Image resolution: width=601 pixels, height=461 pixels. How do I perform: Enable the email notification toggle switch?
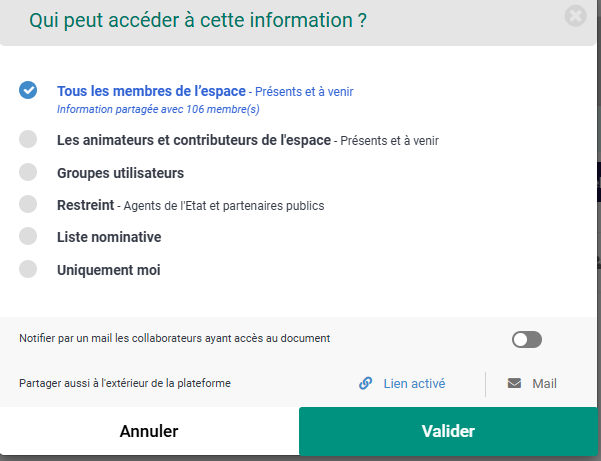pyautogui.click(x=526, y=340)
